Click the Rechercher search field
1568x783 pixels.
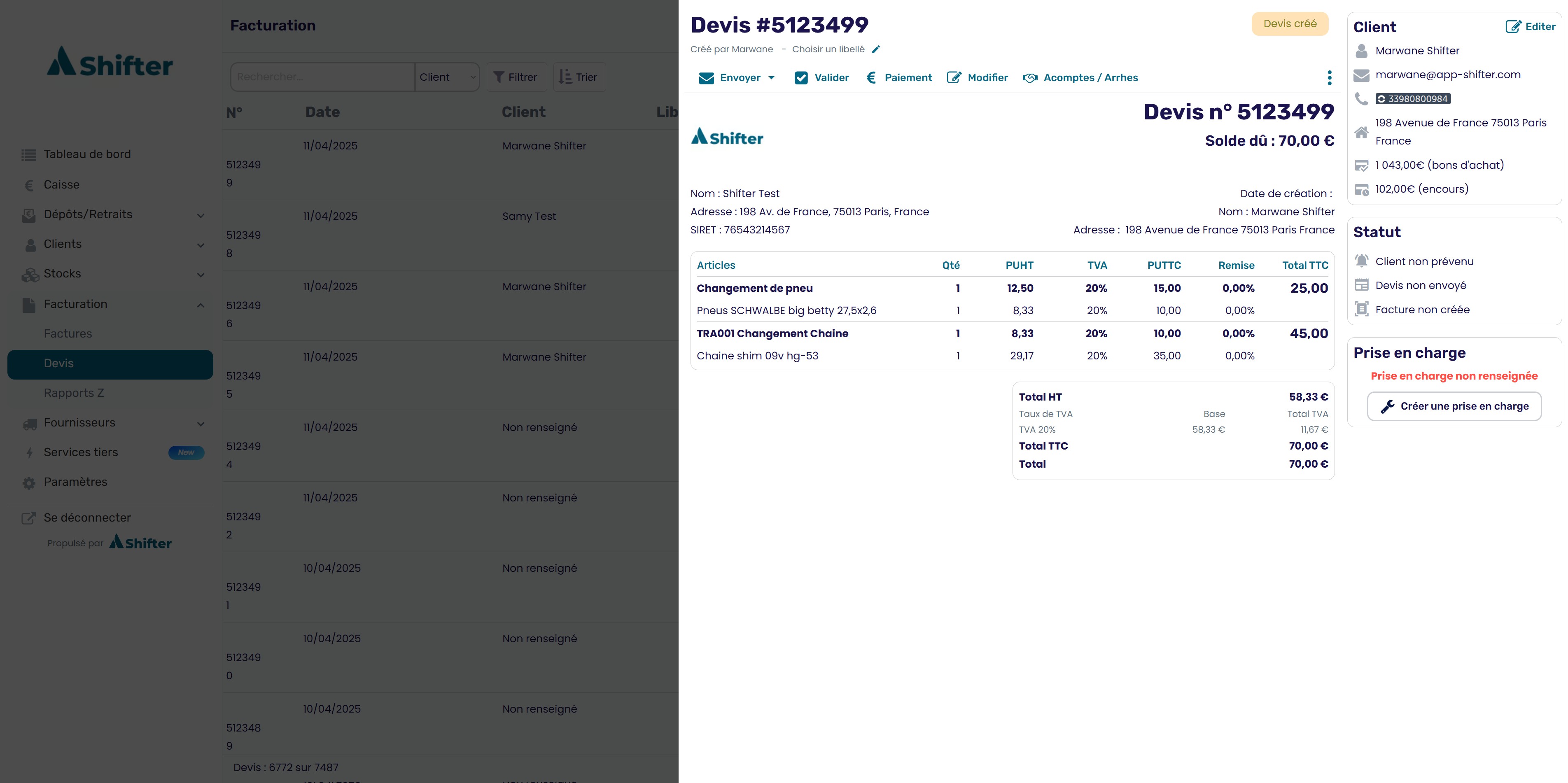pos(322,77)
